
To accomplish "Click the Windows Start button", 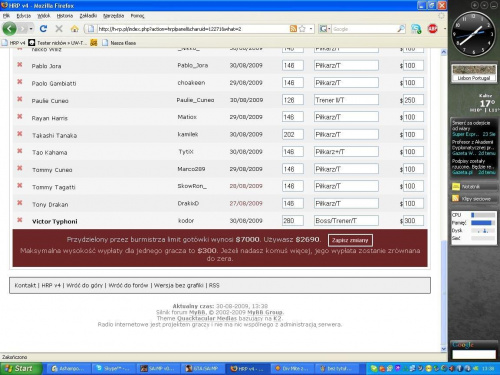I will point(21,368).
